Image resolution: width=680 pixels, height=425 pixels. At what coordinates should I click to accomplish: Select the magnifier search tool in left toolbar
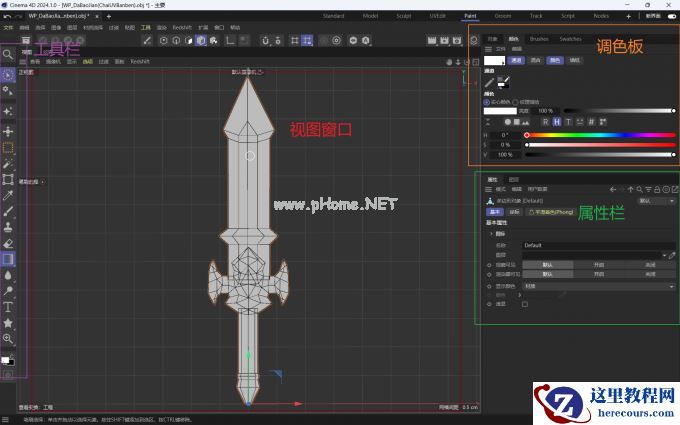8,54
